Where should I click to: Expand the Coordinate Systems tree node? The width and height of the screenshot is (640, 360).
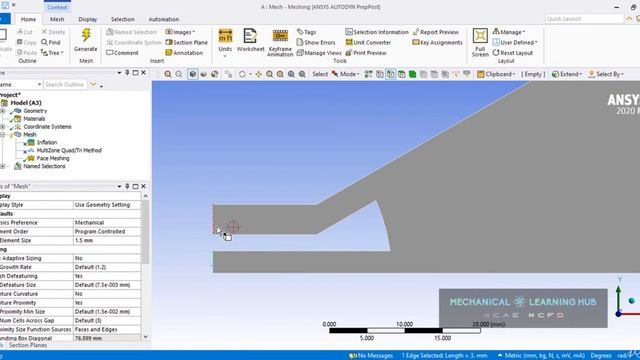3,127
